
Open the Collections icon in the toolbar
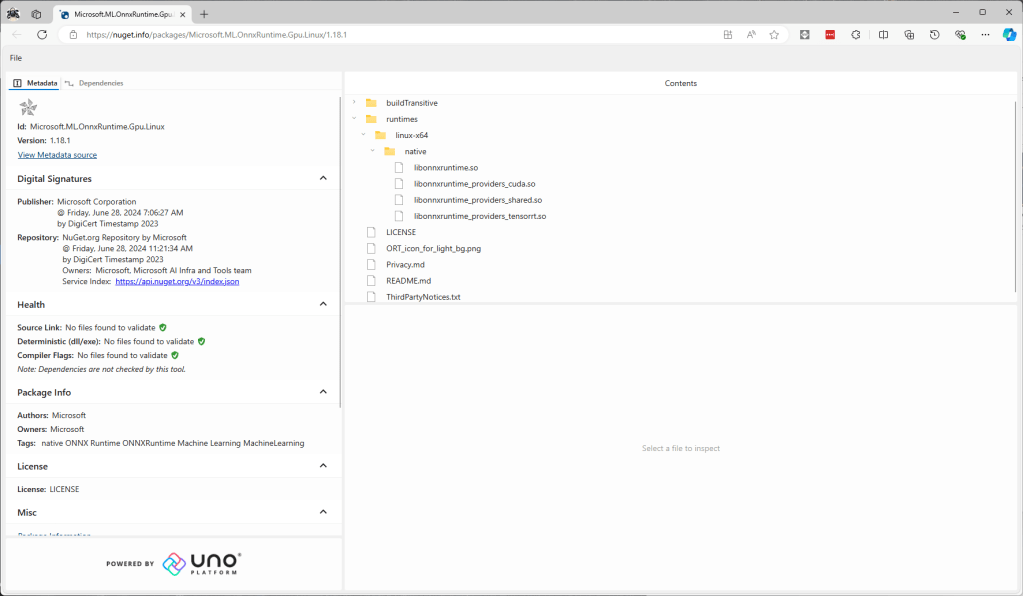[x=909, y=34]
